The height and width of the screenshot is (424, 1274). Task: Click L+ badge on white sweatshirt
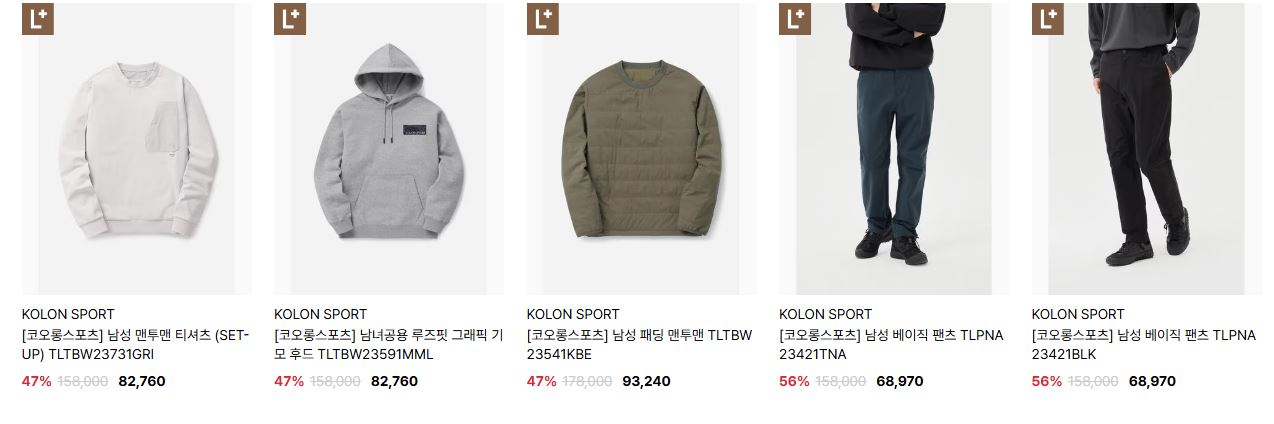click(x=37, y=19)
